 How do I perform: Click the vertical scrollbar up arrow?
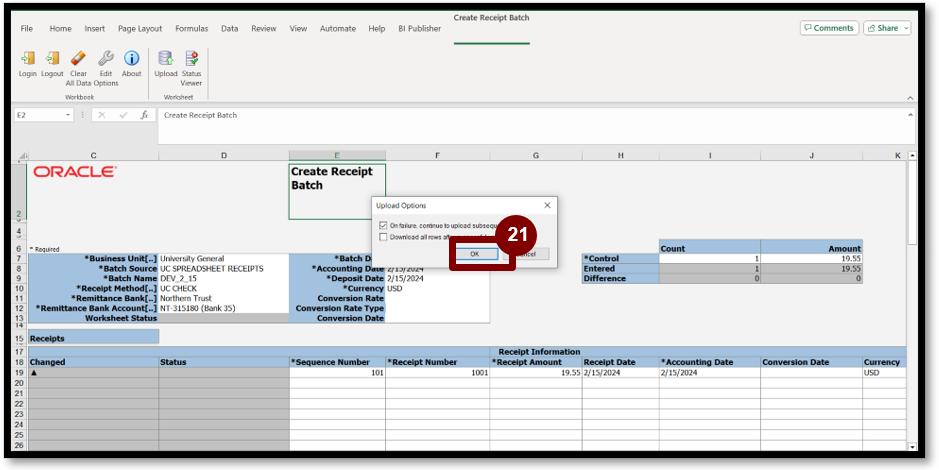[912, 156]
